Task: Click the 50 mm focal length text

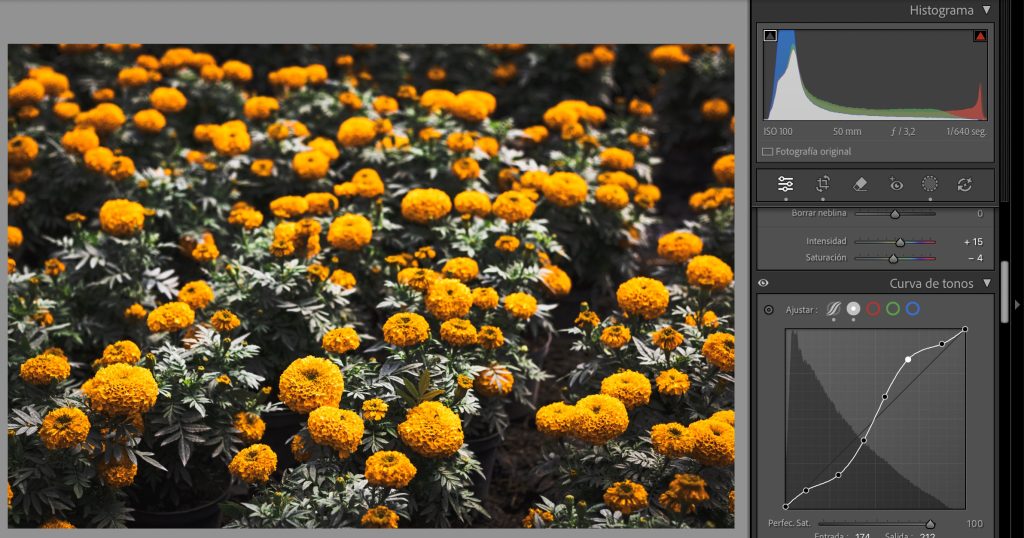Action: pyautogui.click(x=847, y=131)
